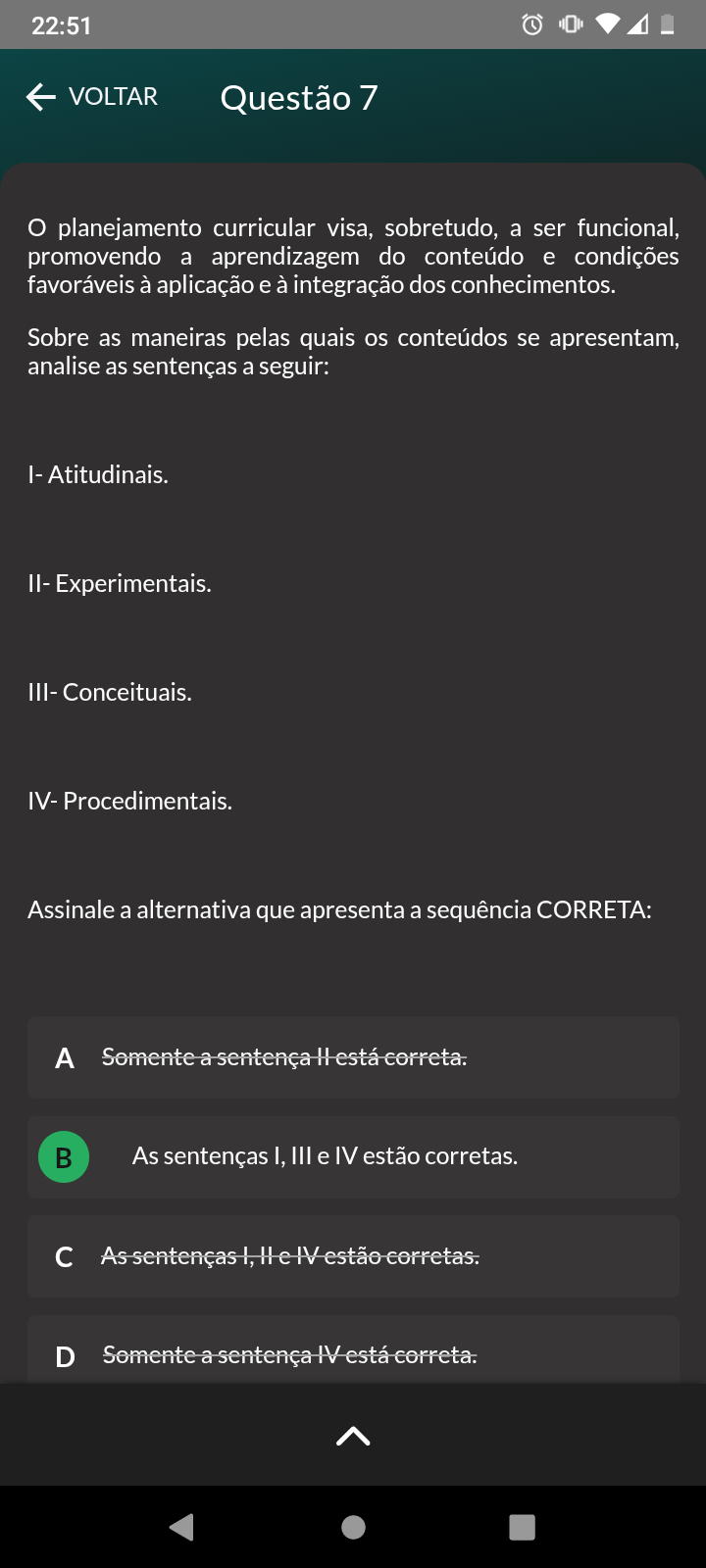Screen dimensions: 706x1568
Task: Go back via VOLTAR label
Action: 113,97
